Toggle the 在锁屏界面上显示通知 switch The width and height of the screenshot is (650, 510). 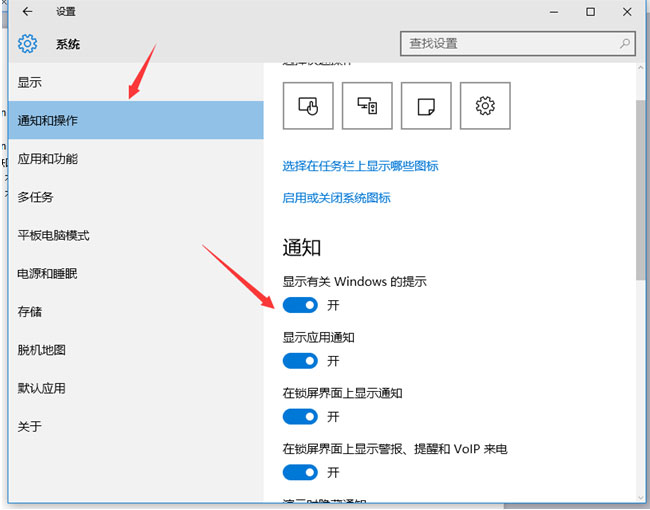300,416
